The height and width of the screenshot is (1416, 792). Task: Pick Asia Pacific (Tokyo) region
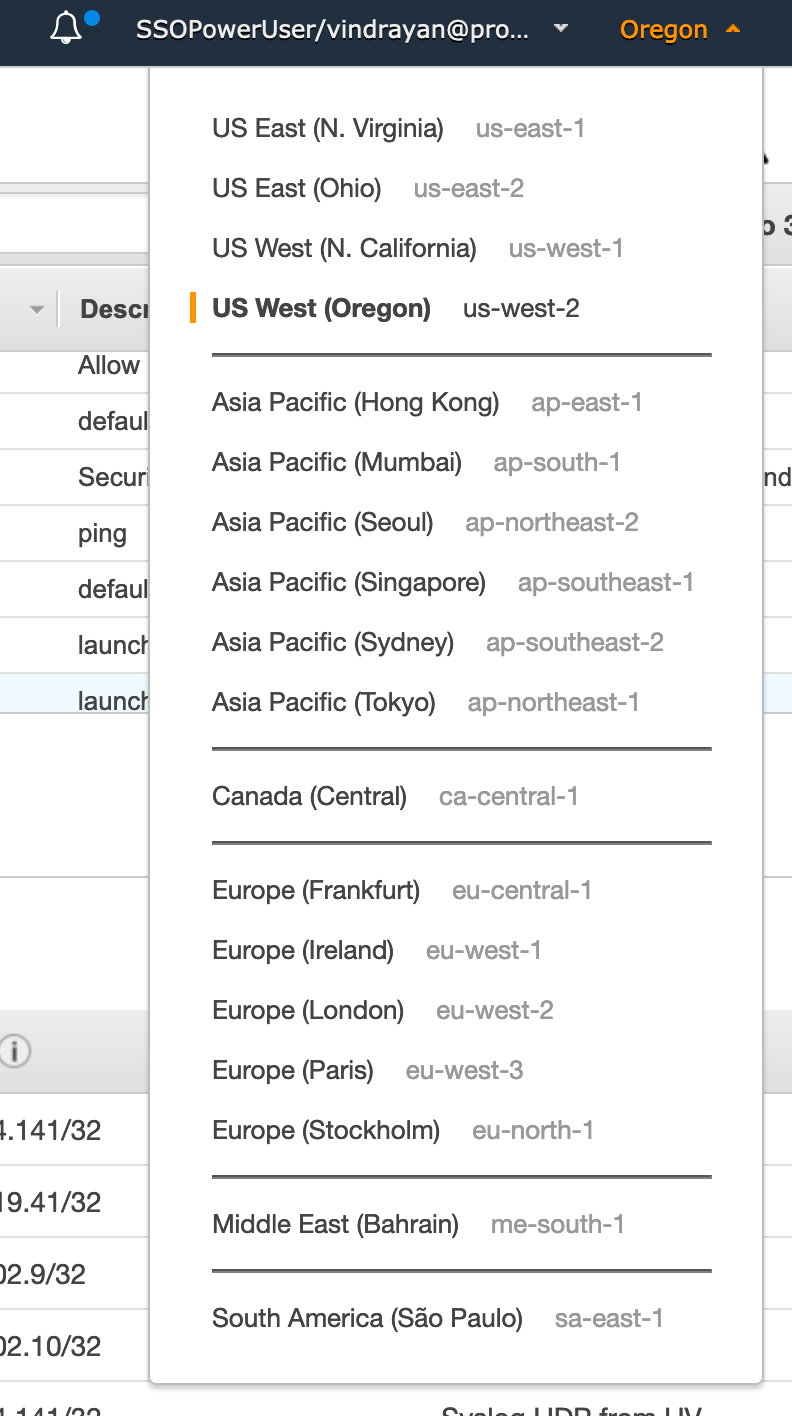point(323,703)
